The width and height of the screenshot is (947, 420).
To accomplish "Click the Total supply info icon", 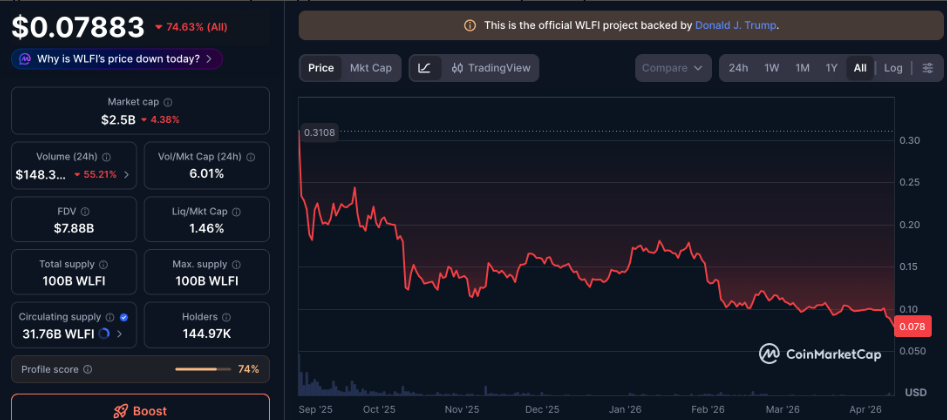I will [103, 264].
